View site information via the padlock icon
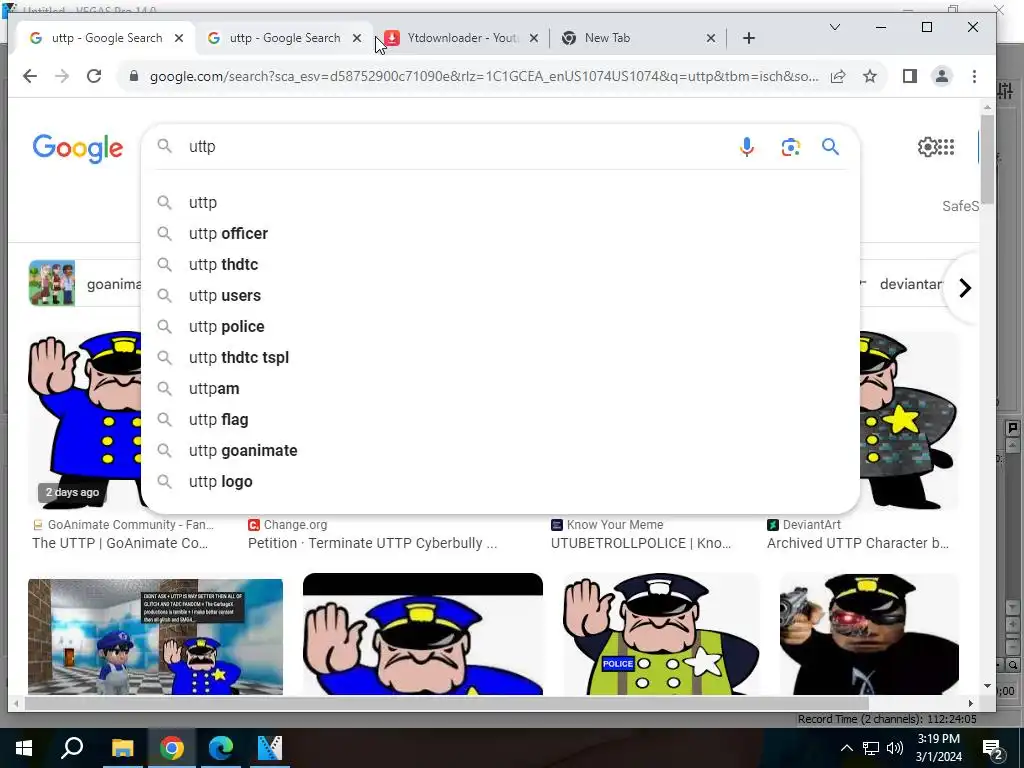Viewport: 1024px width, 768px height. point(134,76)
